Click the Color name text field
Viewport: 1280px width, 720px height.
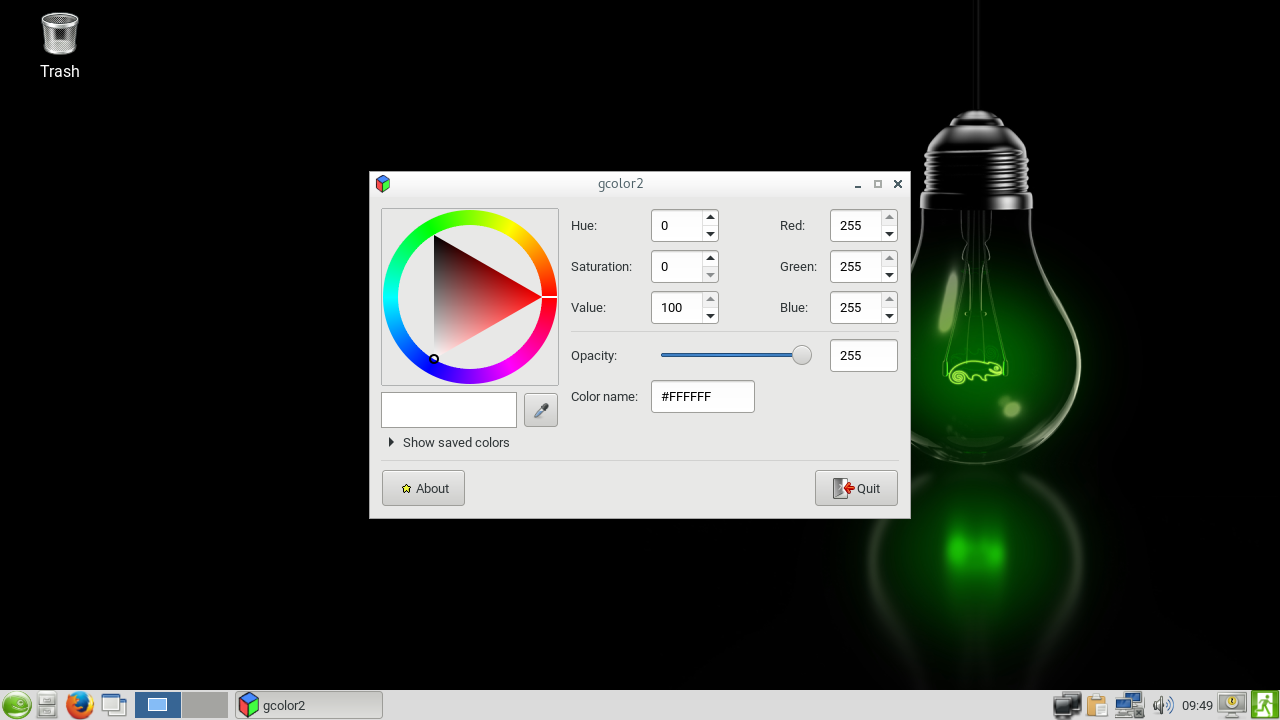[702, 397]
